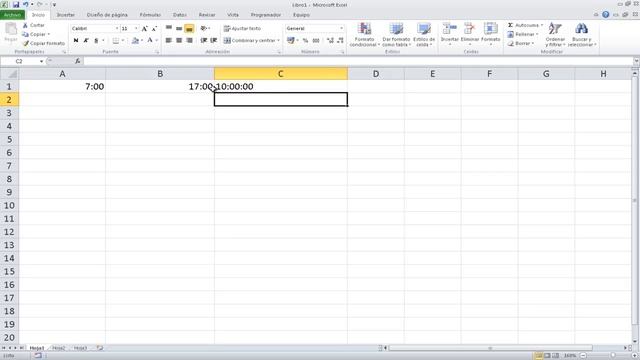Screen dimensions: 640x360
Task: Align text left
Action: 169,40
